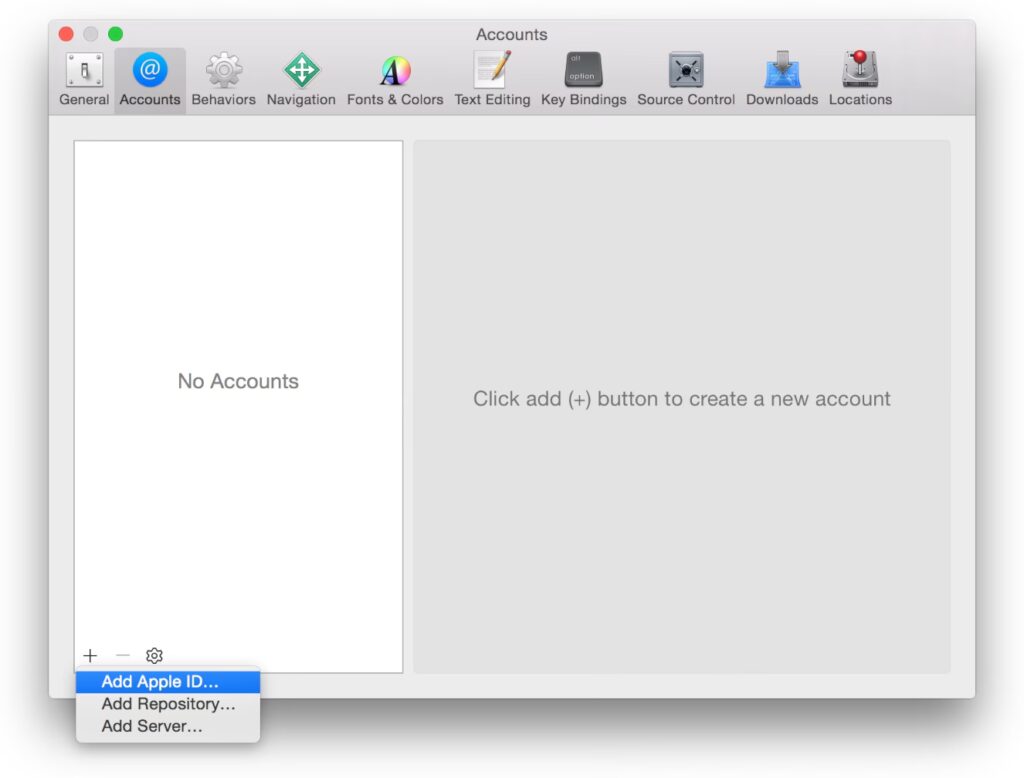Viewport: 1024px width, 778px height.
Task: Minimize the Accounts window with the gray button
Action: point(91,34)
